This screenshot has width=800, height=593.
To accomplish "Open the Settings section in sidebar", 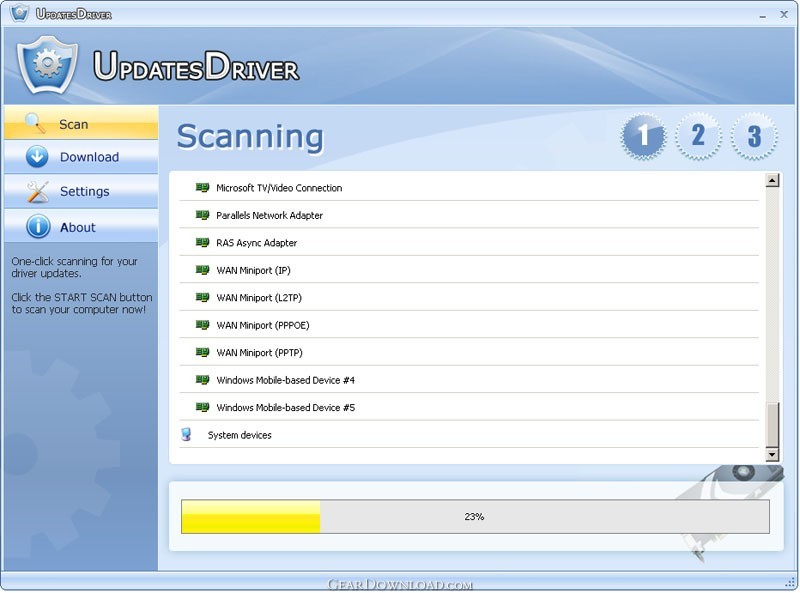I will [x=81, y=191].
